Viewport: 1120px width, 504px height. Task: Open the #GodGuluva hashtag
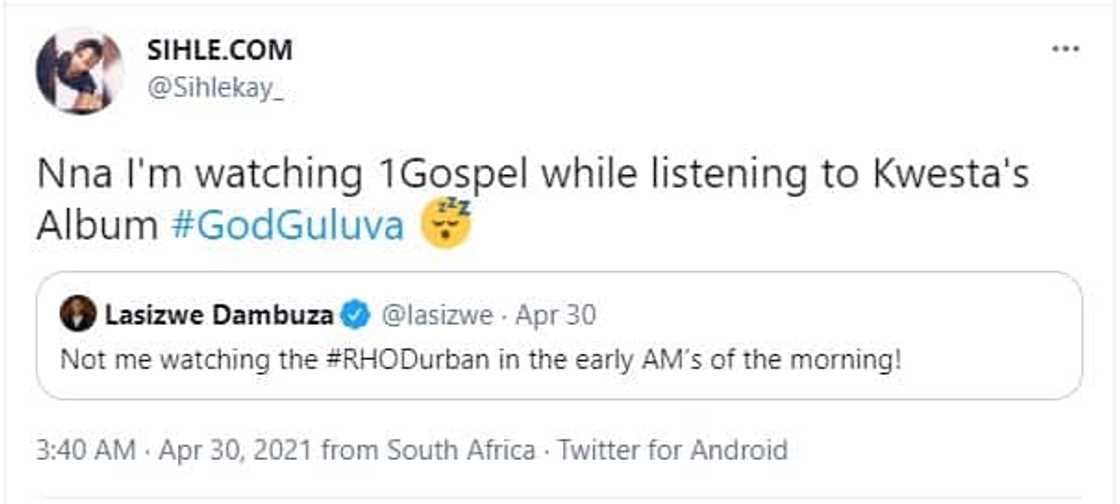click(287, 226)
